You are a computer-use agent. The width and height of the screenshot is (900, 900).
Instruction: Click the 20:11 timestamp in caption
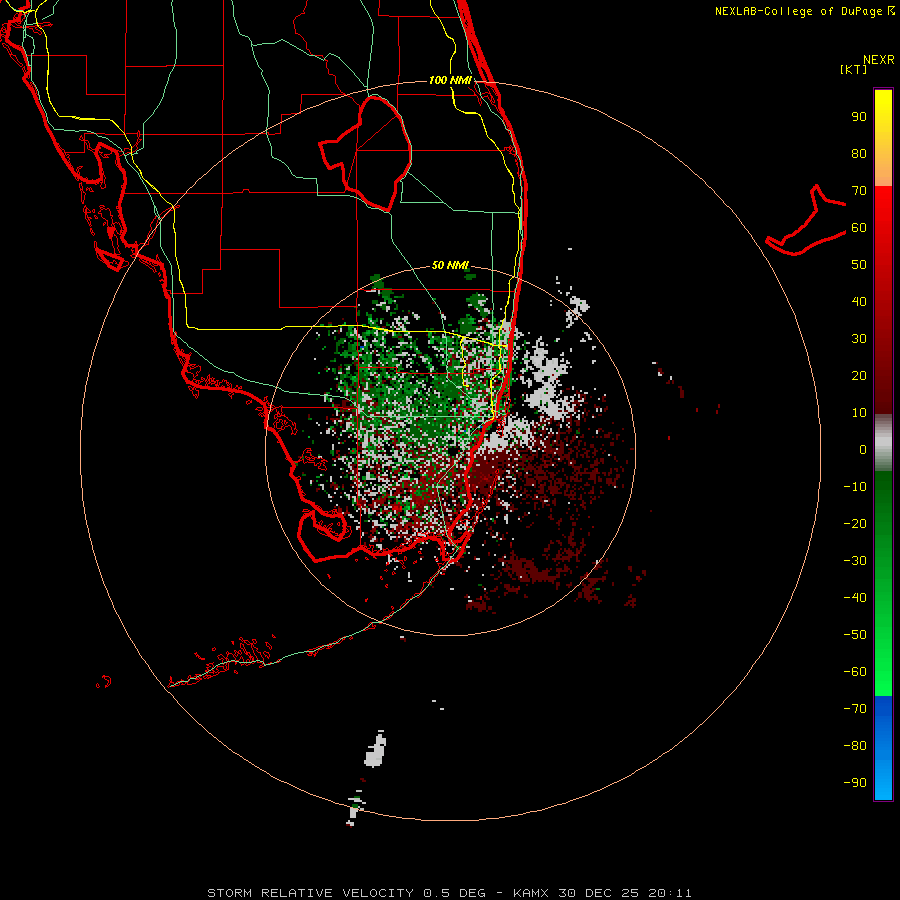[x=670, y=893]
